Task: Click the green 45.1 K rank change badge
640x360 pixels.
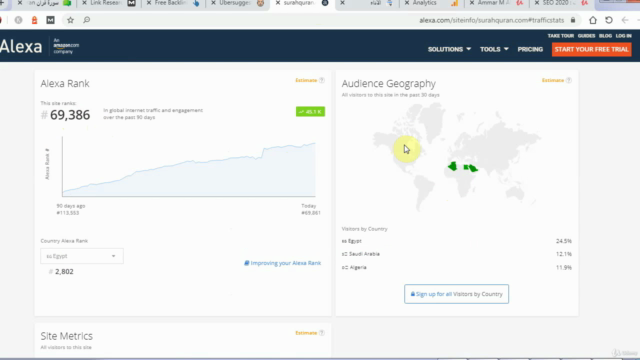Action: 310,111
